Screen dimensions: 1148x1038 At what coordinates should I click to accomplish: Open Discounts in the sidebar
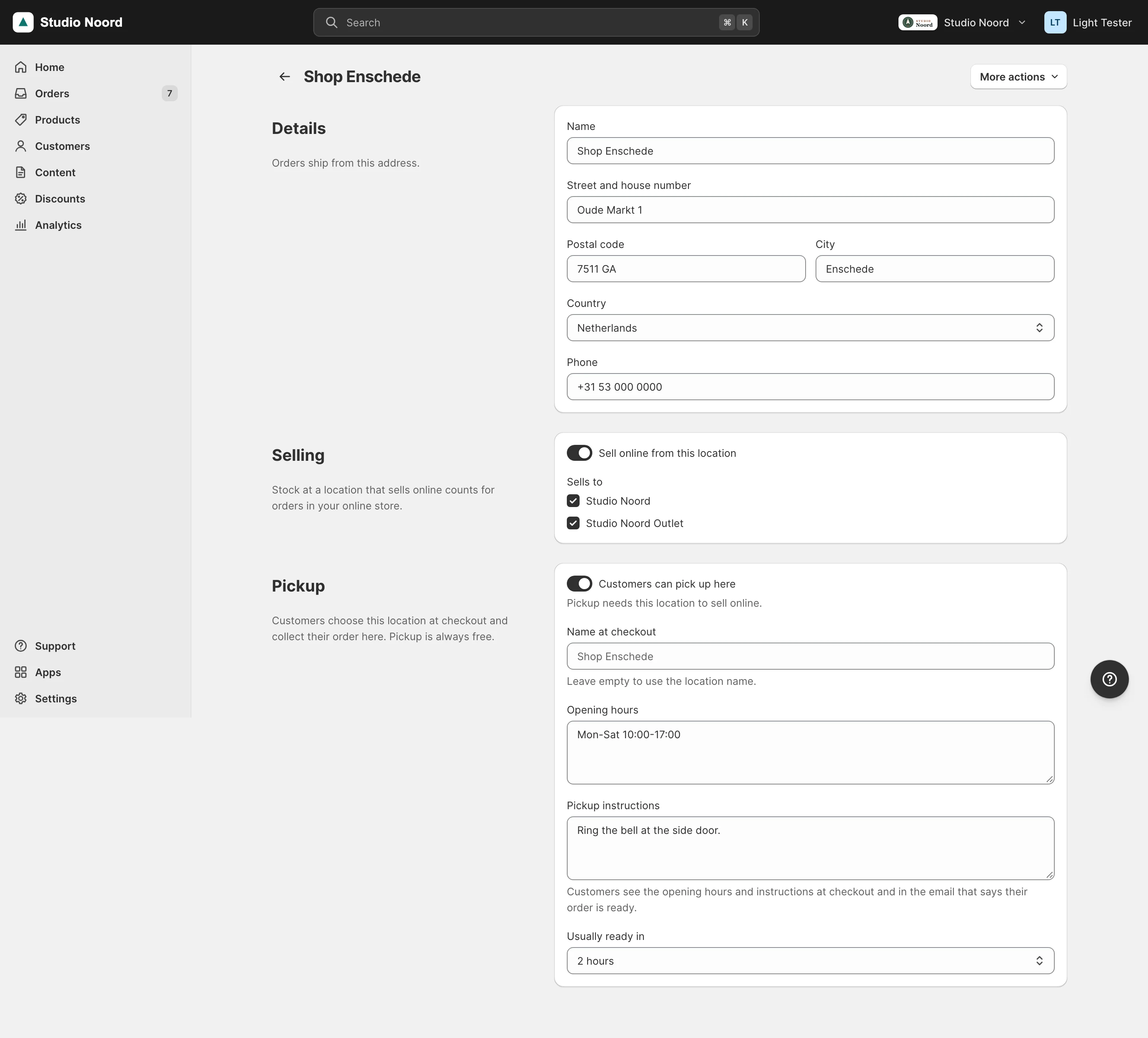96,198
